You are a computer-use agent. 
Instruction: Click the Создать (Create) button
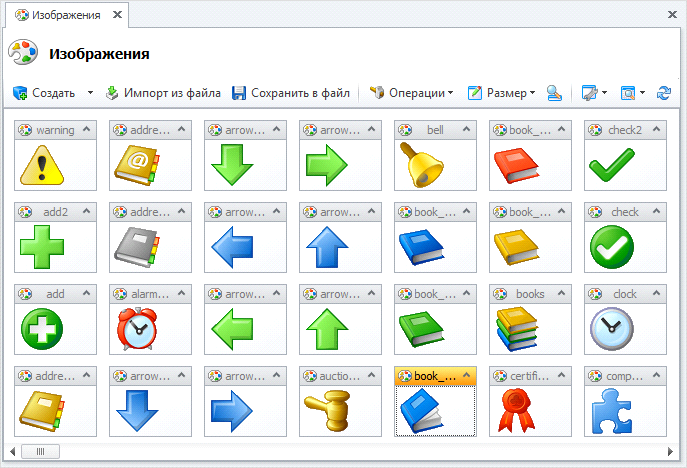click(x=44, y=93)
